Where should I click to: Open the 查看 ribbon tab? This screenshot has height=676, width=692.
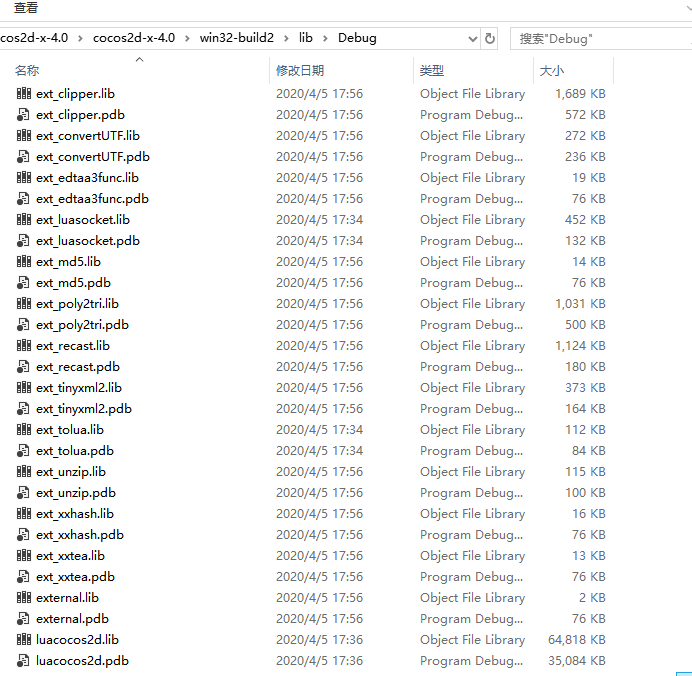26,8
